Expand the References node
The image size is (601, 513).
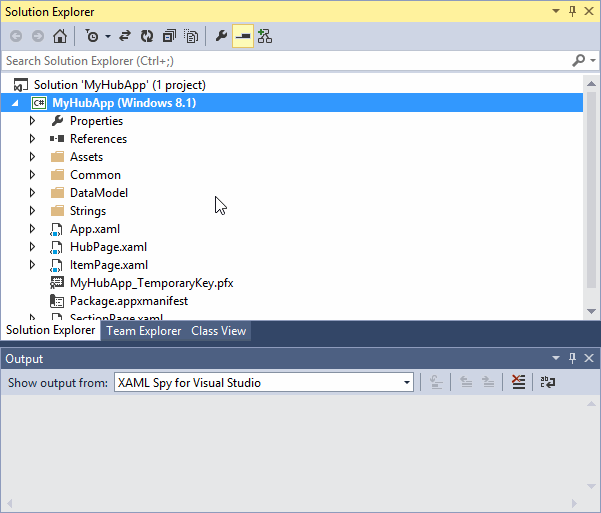click(x=33, y=139)
